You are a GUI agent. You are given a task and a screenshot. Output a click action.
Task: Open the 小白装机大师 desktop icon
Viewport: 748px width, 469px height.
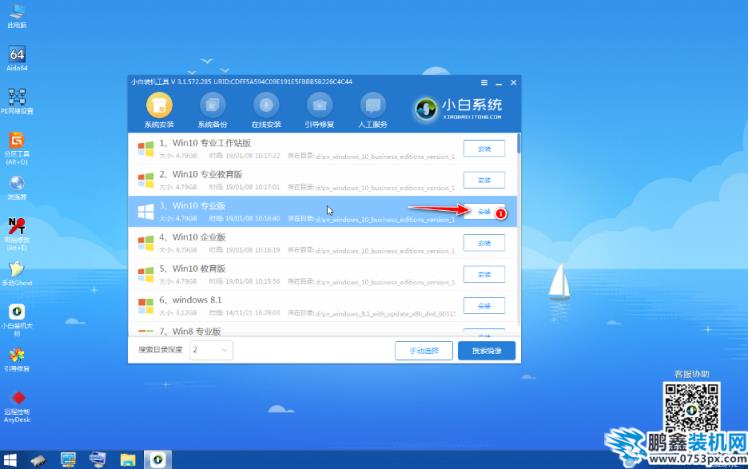[x=17, y=320]
